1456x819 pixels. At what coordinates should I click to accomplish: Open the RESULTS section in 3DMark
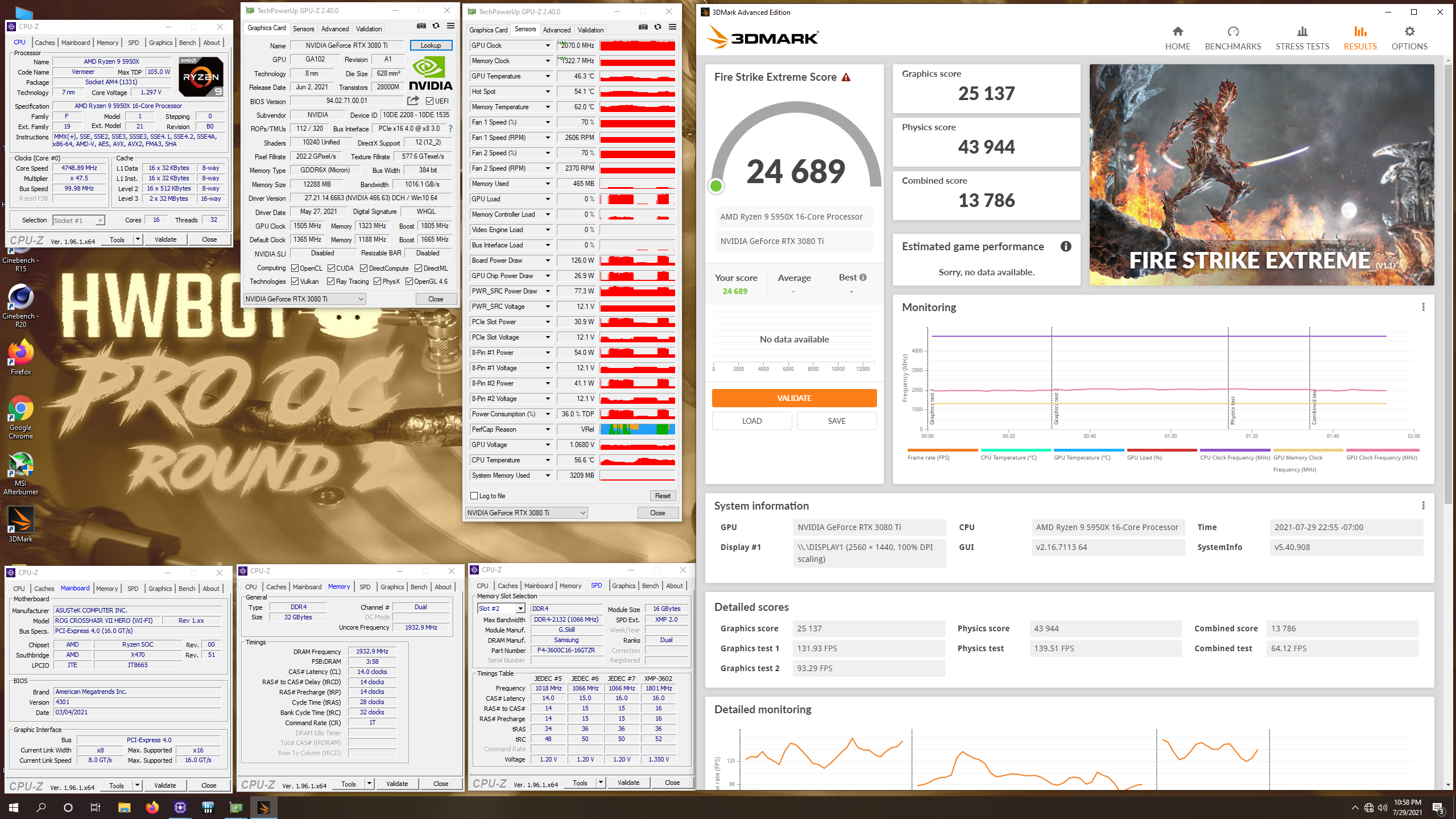1360,38
